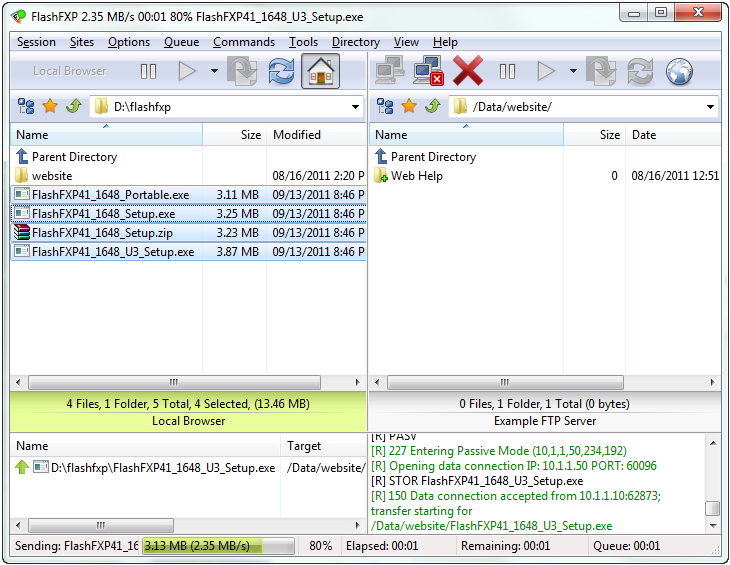
Task: Pause the left pane transfer
Action: (x=149, y=71)
